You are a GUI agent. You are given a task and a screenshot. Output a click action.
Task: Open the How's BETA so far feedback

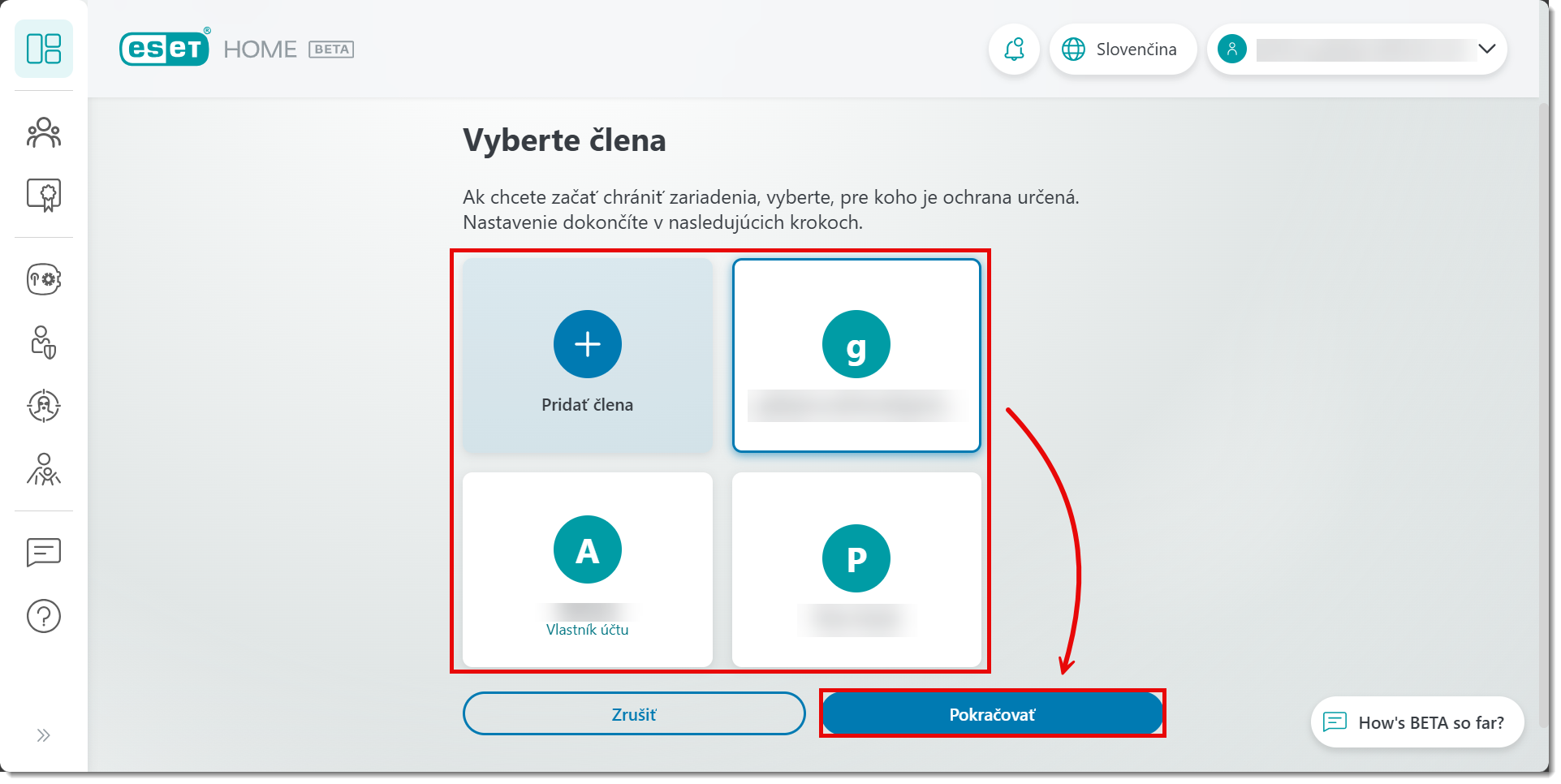(x=1417, y=722)
